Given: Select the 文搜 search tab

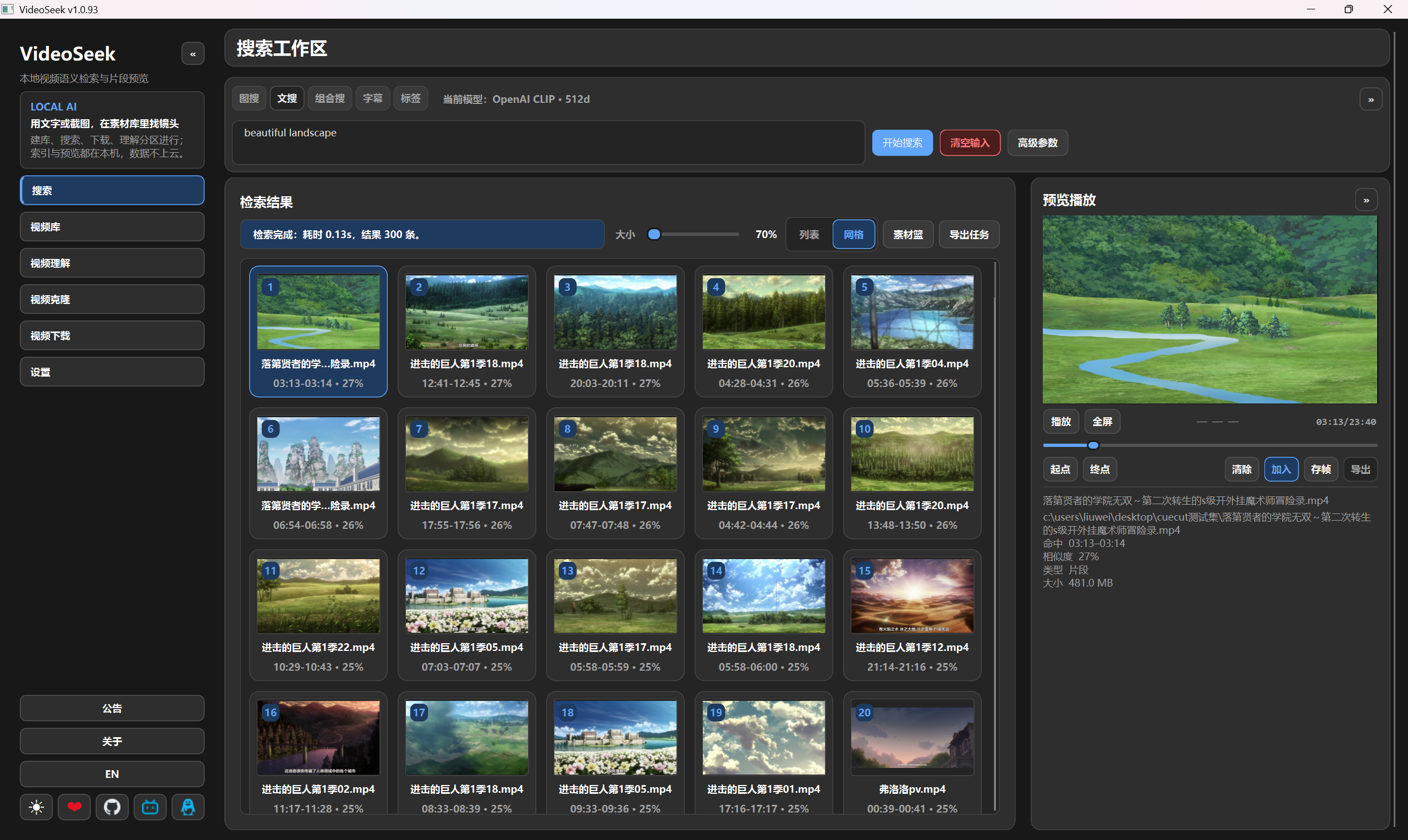Looking at the screenshot, I should [287, 98].
